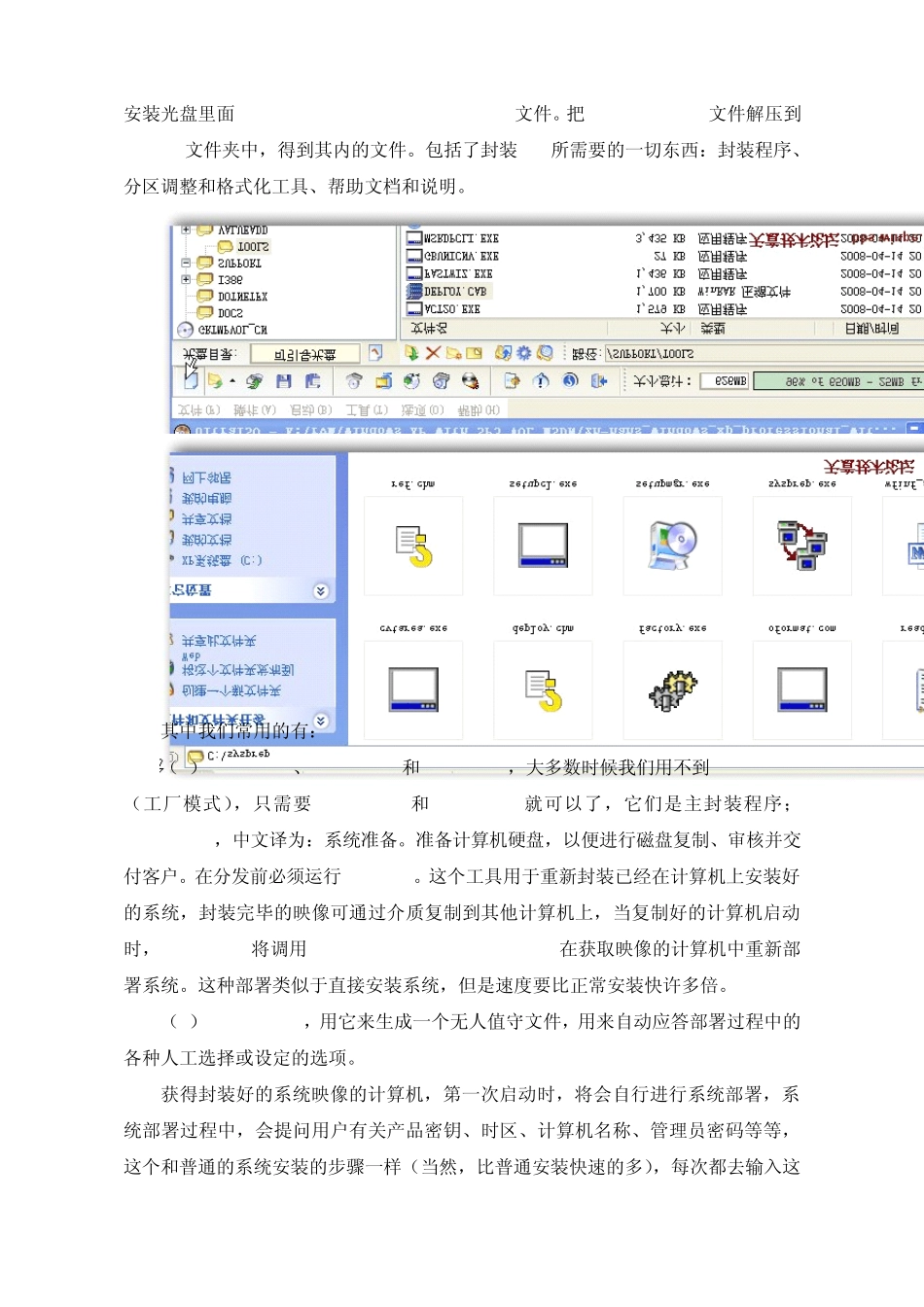Click the green add-files icon in file toolbar
924x1307 pixels.
pyautogui.click(x=411, y=353)
